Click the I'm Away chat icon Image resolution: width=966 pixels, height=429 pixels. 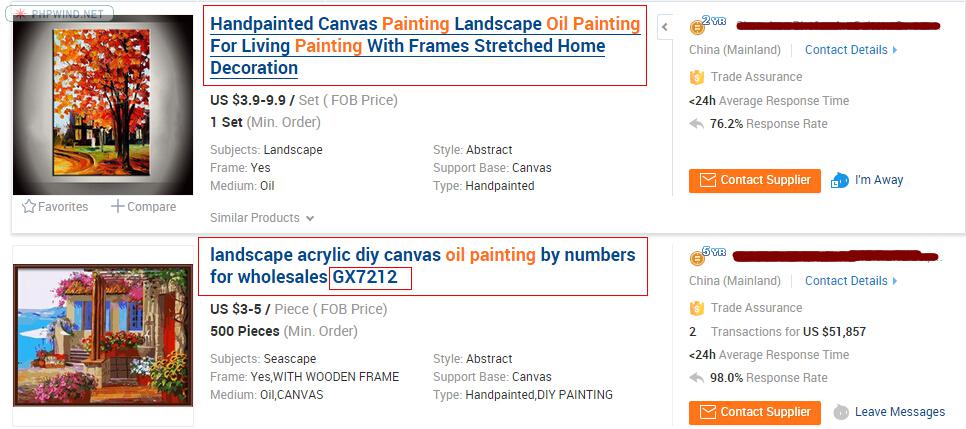click(840, 180)
